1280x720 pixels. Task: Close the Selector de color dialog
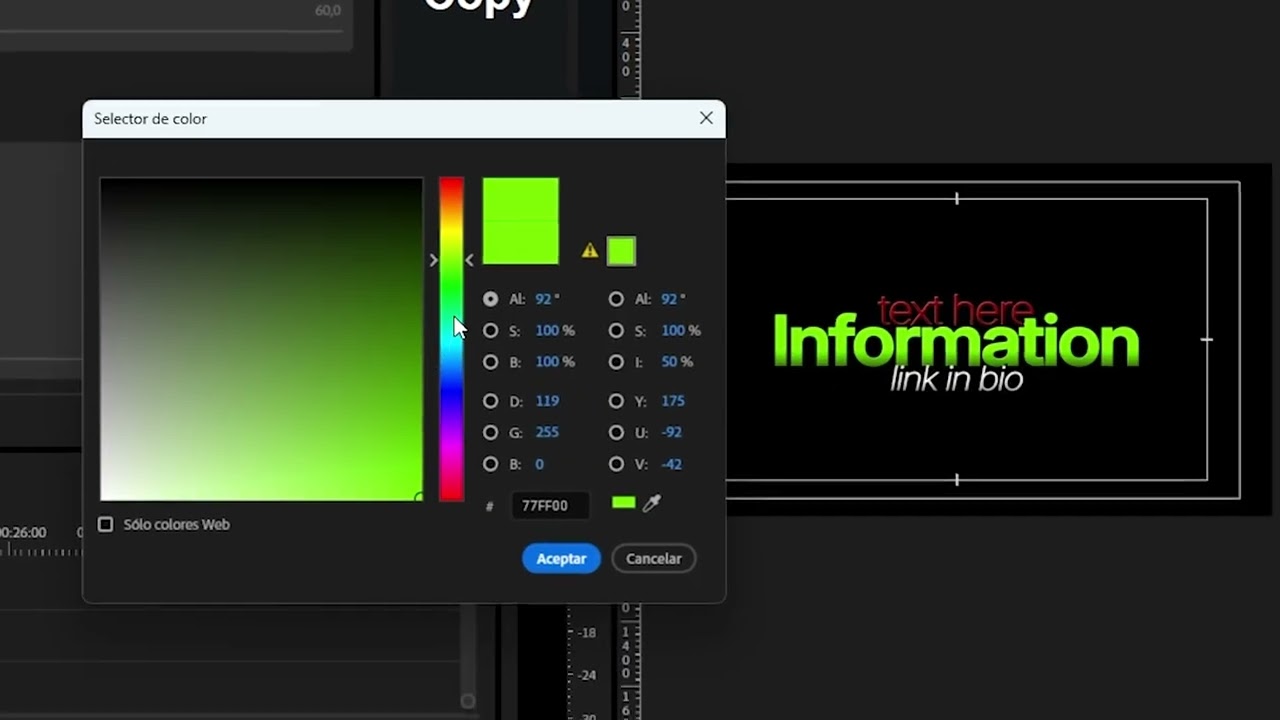point(706,118)
